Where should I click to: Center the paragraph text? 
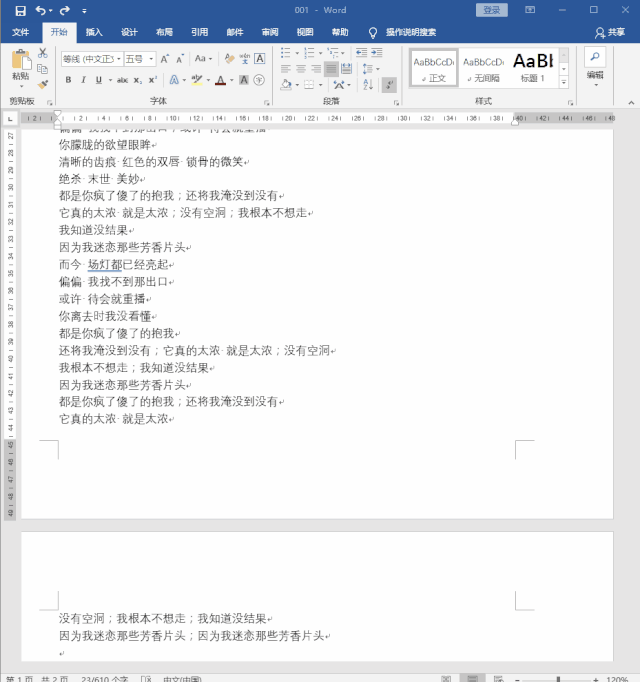click(x=301, y=69)
